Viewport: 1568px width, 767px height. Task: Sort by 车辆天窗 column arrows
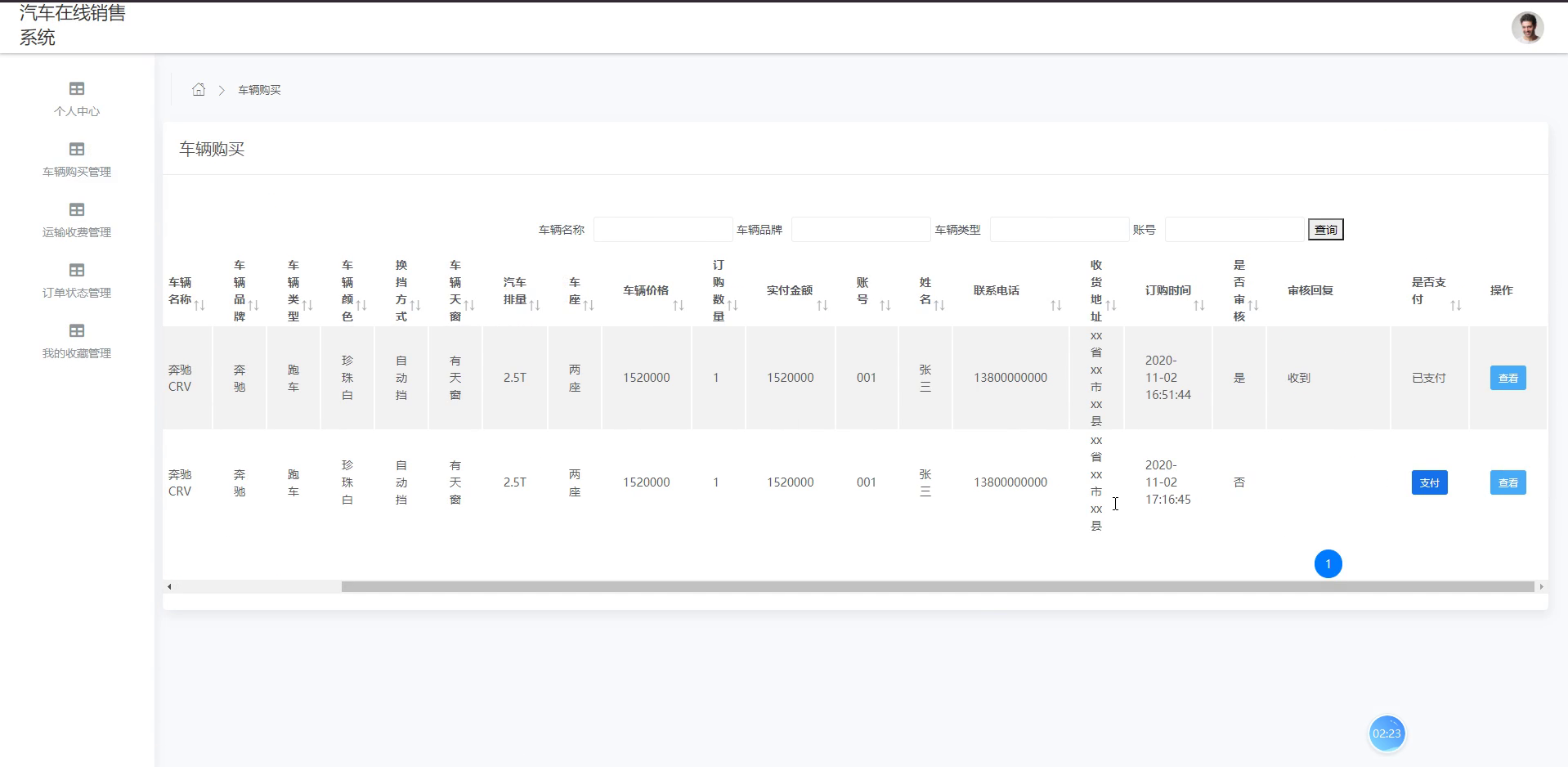(x=469, y=305)
